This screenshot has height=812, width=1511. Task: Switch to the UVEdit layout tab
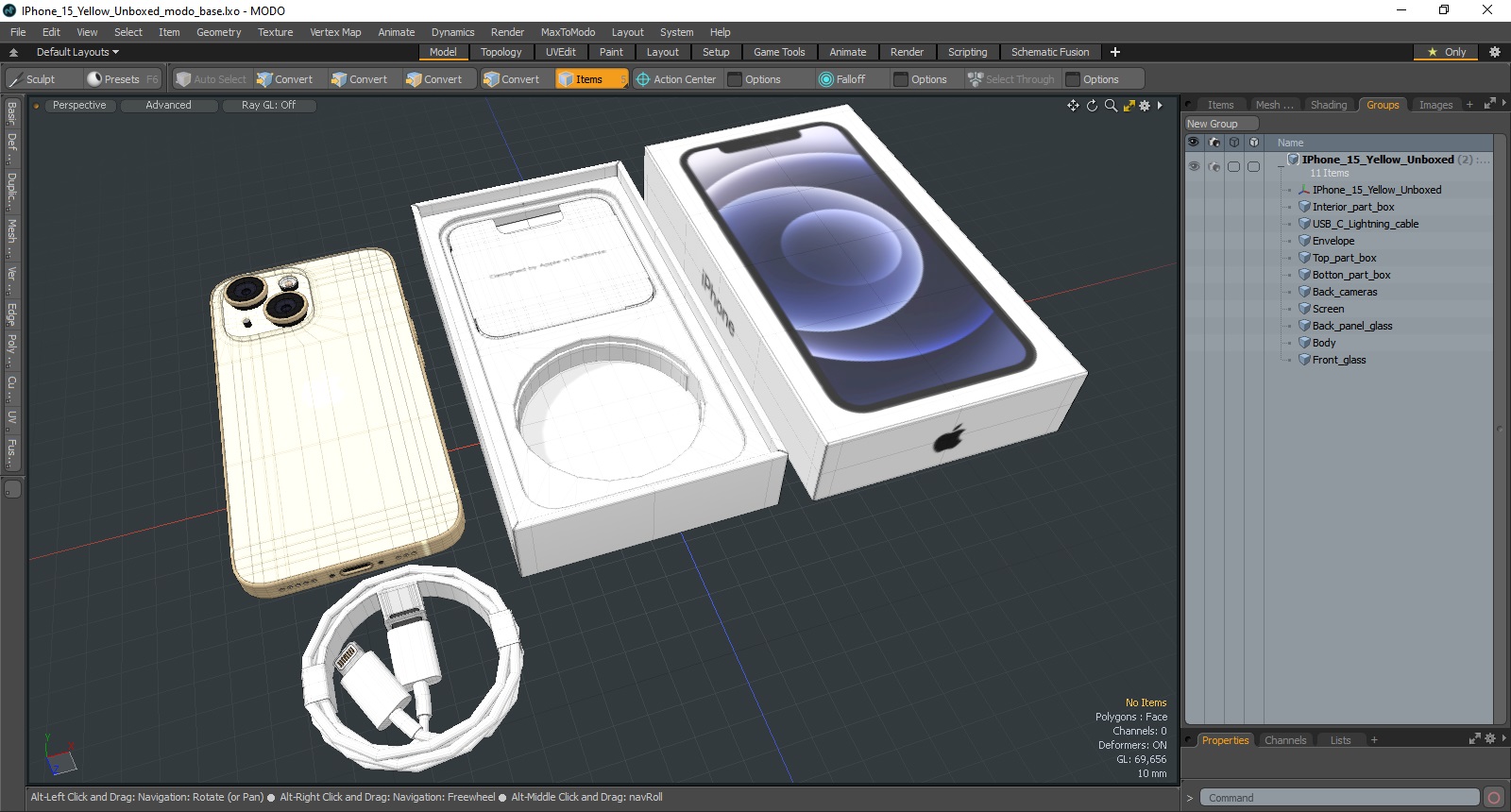560,52
